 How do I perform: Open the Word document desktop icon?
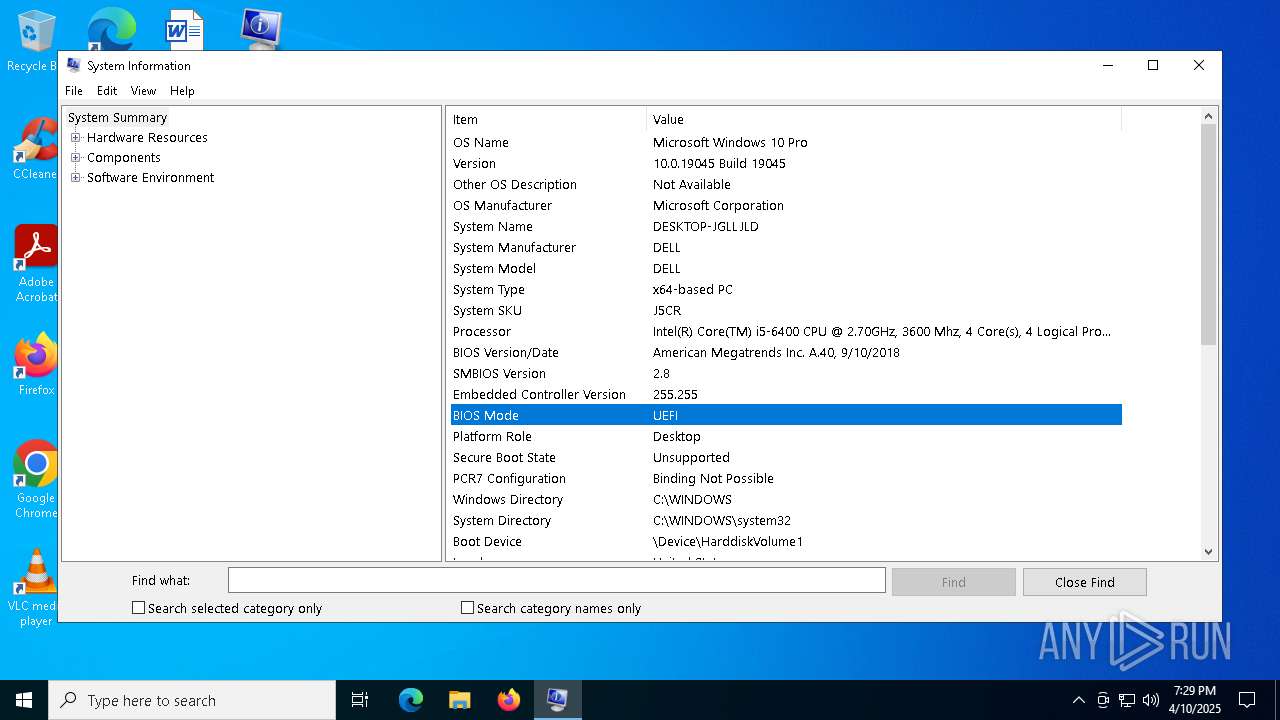185,30
